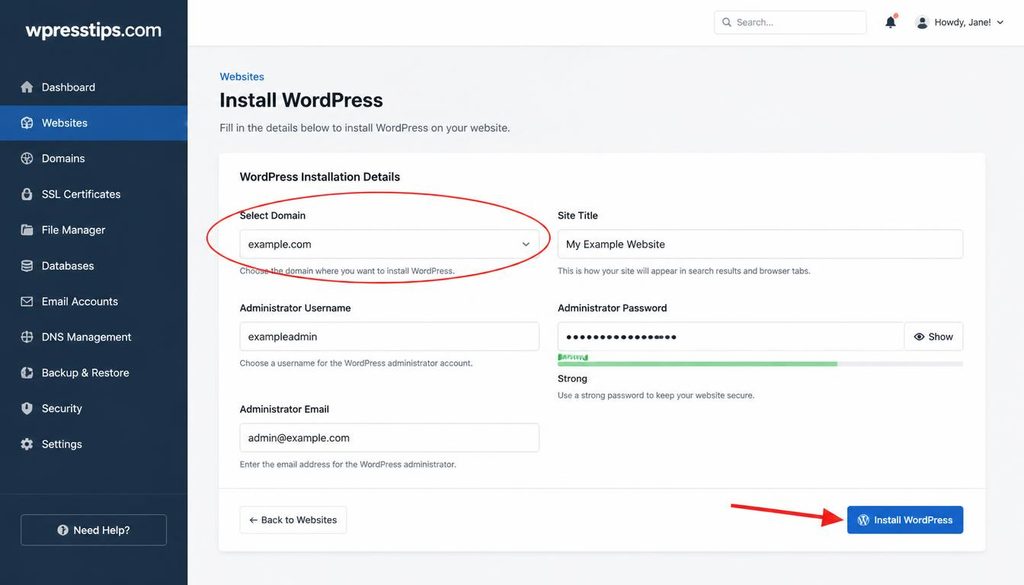Viewport: 1024px width, 585px height.
Task: Click the Need Help? button
Action: (x=93, y=530)
